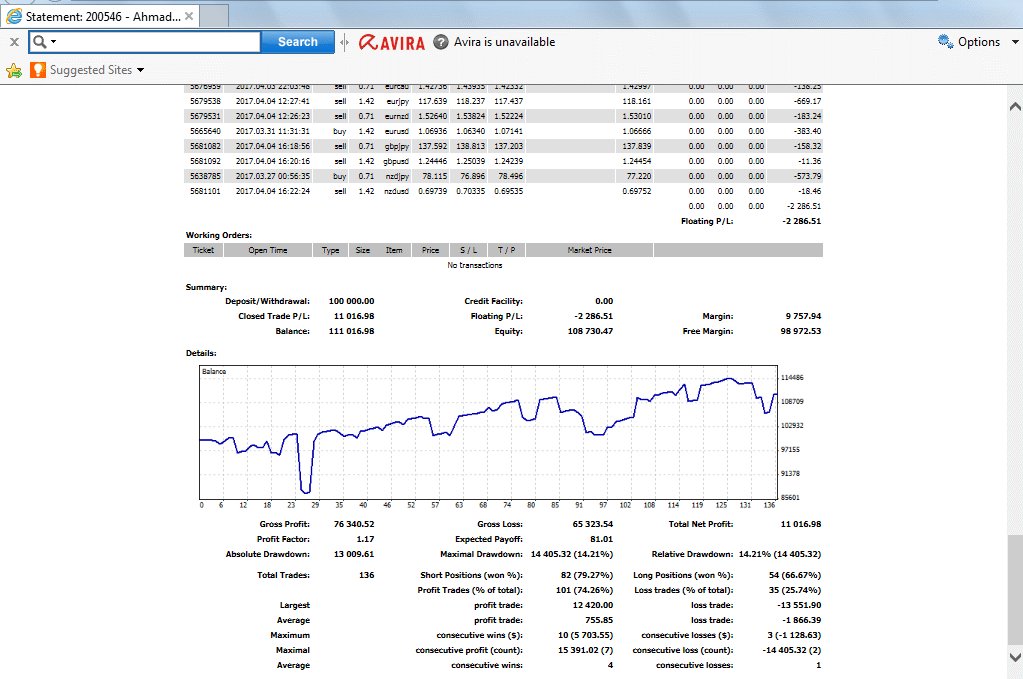Click the Free Margin value 98 972.53
This screenshot has width=1023, height=679.
pos(801,331)
